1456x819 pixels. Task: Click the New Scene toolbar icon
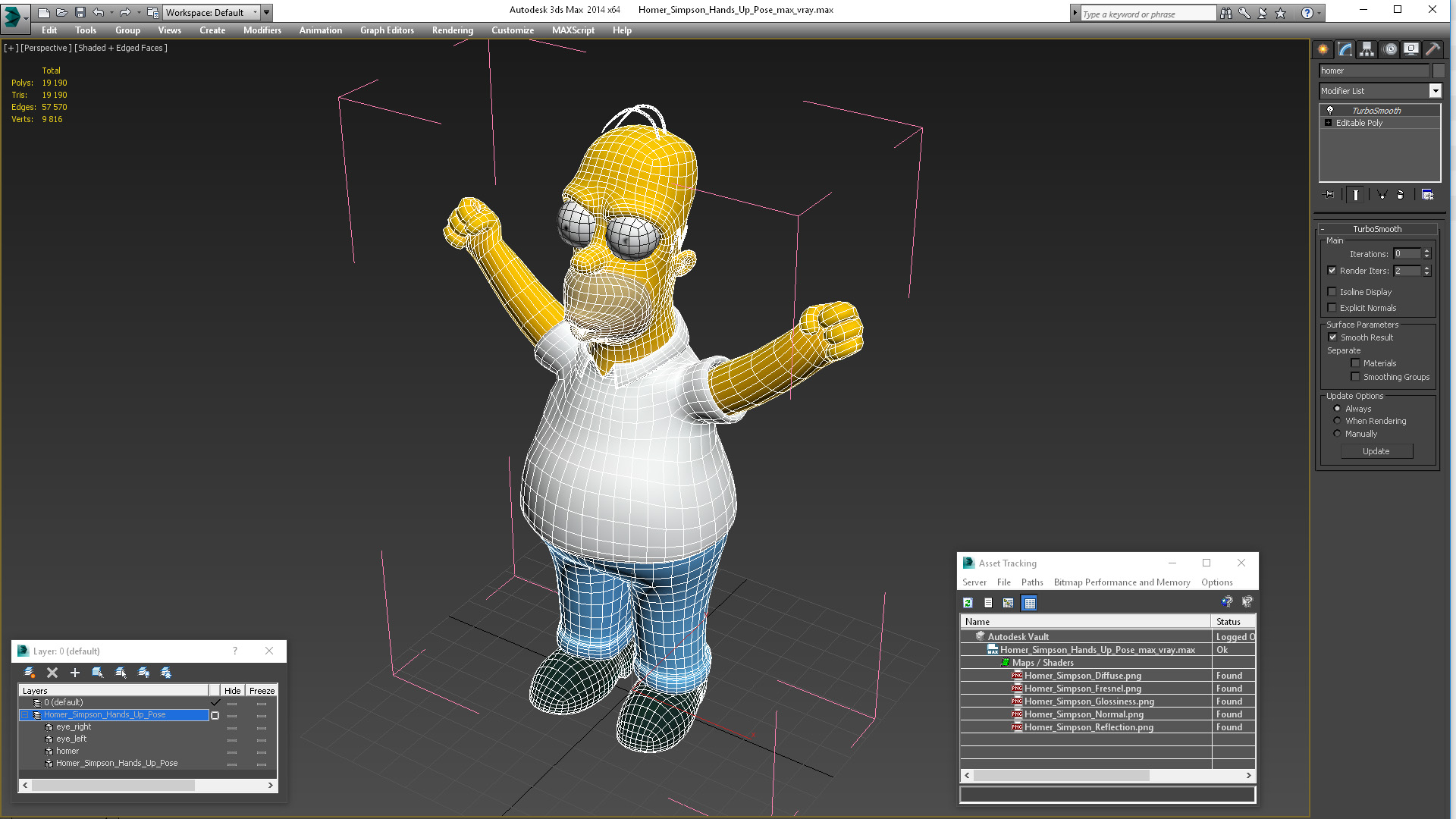pos(43,12)
